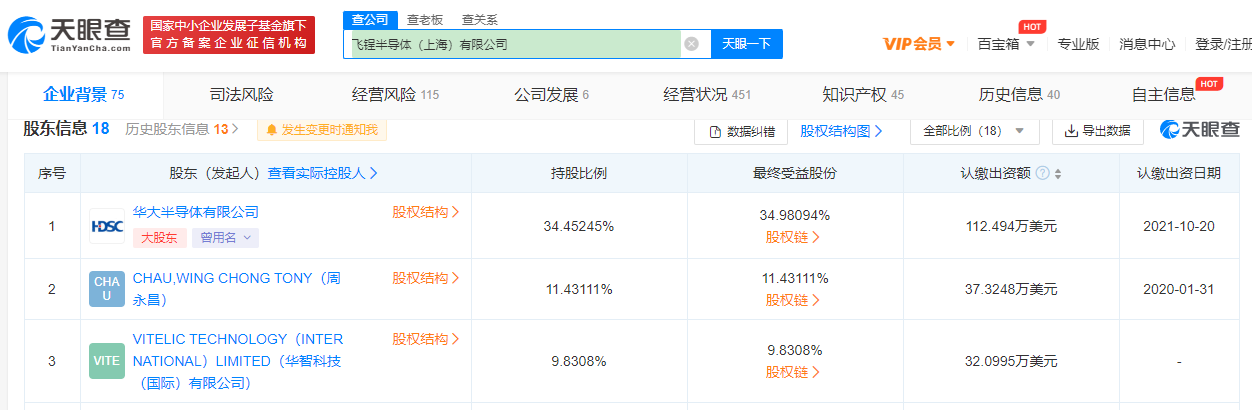Open the 经营状况 tab
This screenshot has width=1252, height=410.
click(x=707, y=95)
